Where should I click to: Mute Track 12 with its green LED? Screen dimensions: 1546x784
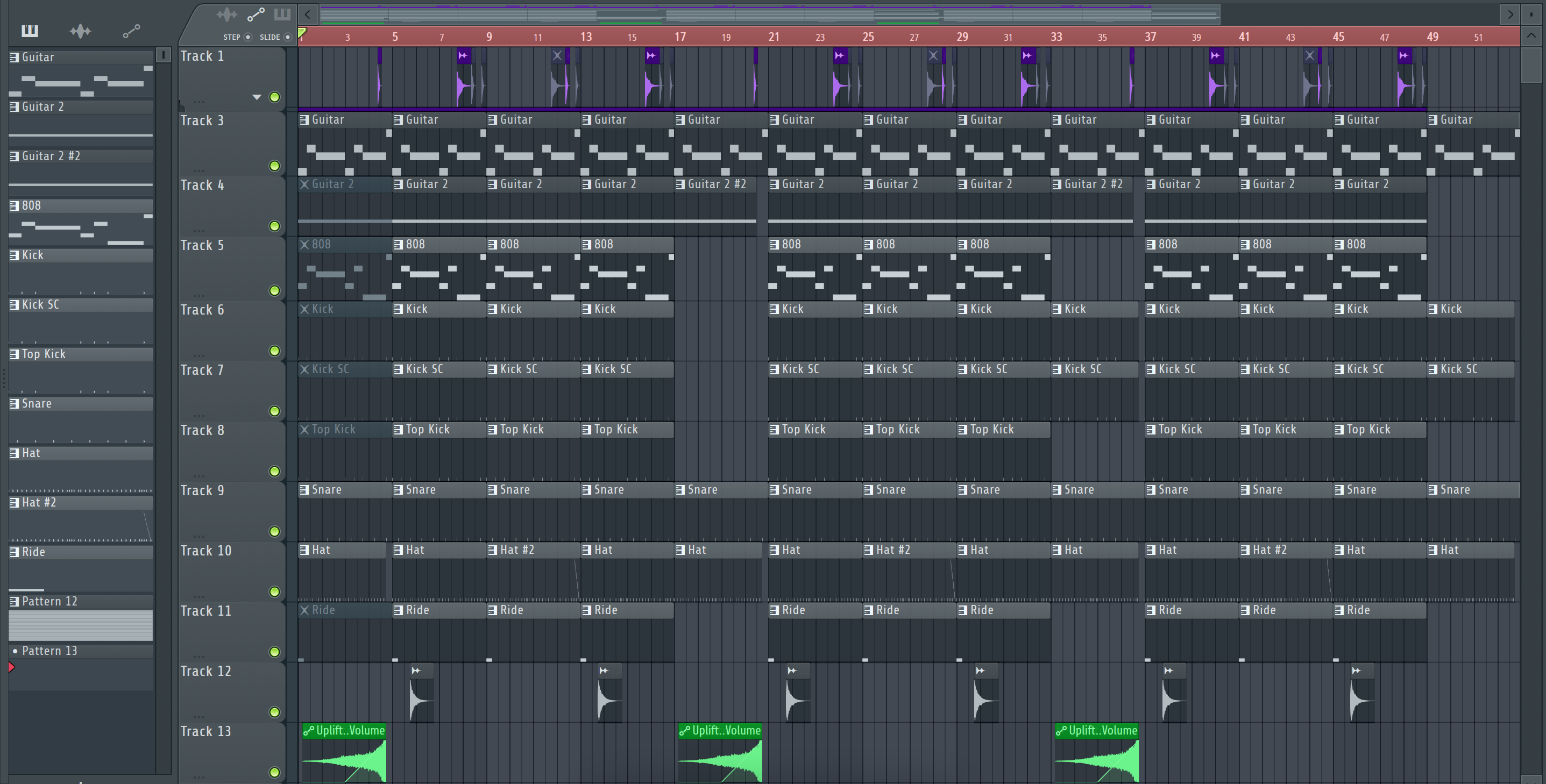click(274, 712)
